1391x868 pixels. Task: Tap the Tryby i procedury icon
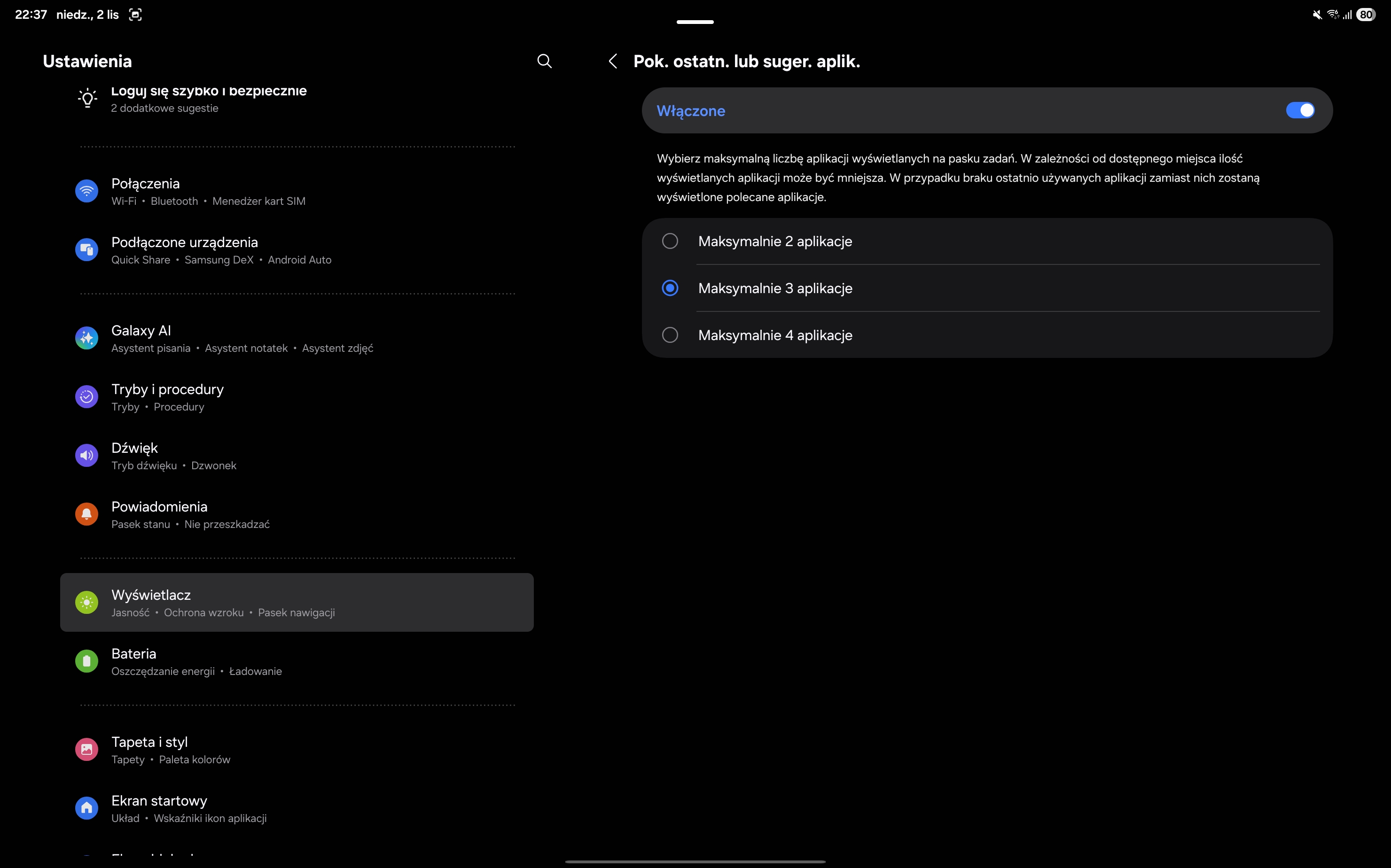[87, 397]
